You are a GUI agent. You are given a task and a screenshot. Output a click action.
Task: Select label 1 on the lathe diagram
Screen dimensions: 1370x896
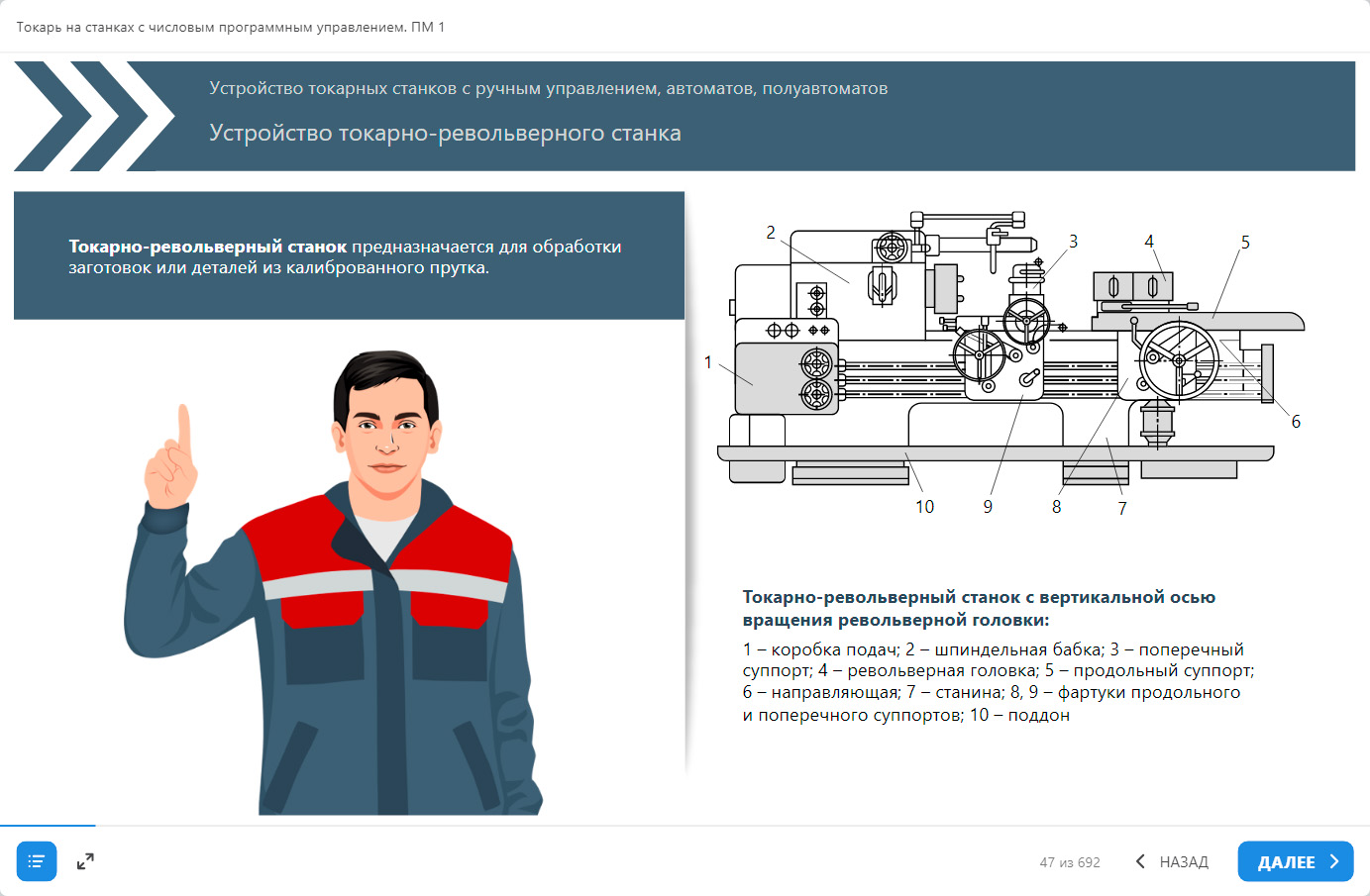(x=708, y=362)
